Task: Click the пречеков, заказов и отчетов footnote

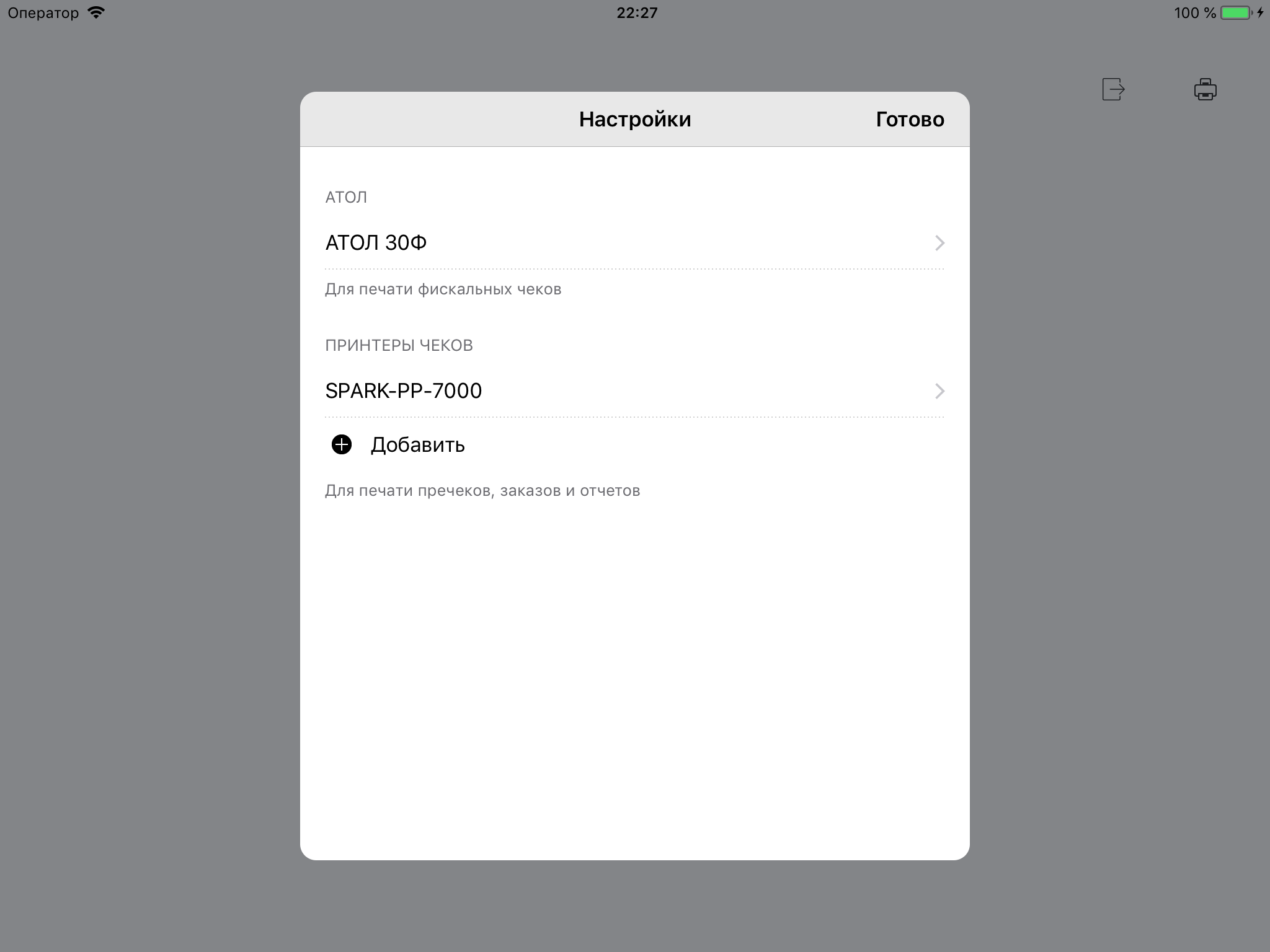Action: [482, 491]
